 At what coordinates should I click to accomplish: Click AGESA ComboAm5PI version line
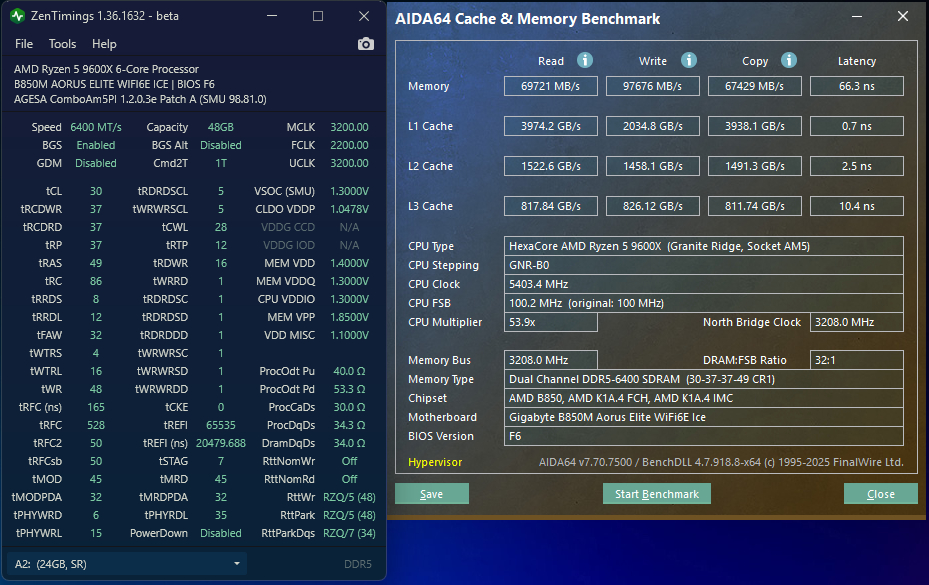click(x=140, y=99)
